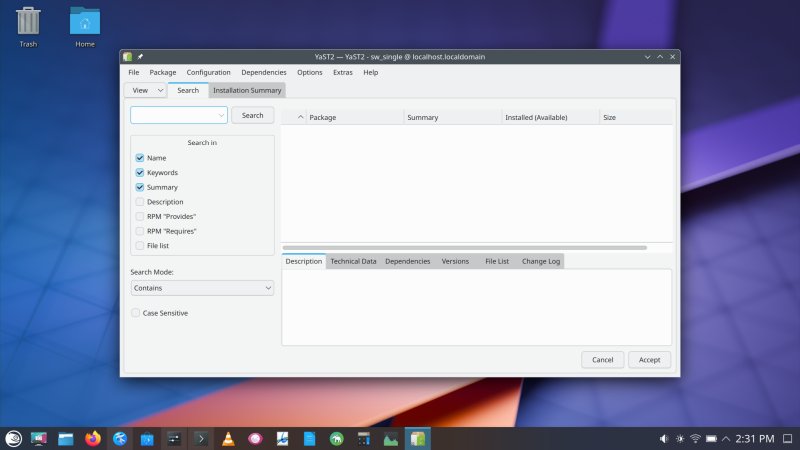Launch VLC media player from taskbar
The image size is (800, 450).
click(228, 438)
